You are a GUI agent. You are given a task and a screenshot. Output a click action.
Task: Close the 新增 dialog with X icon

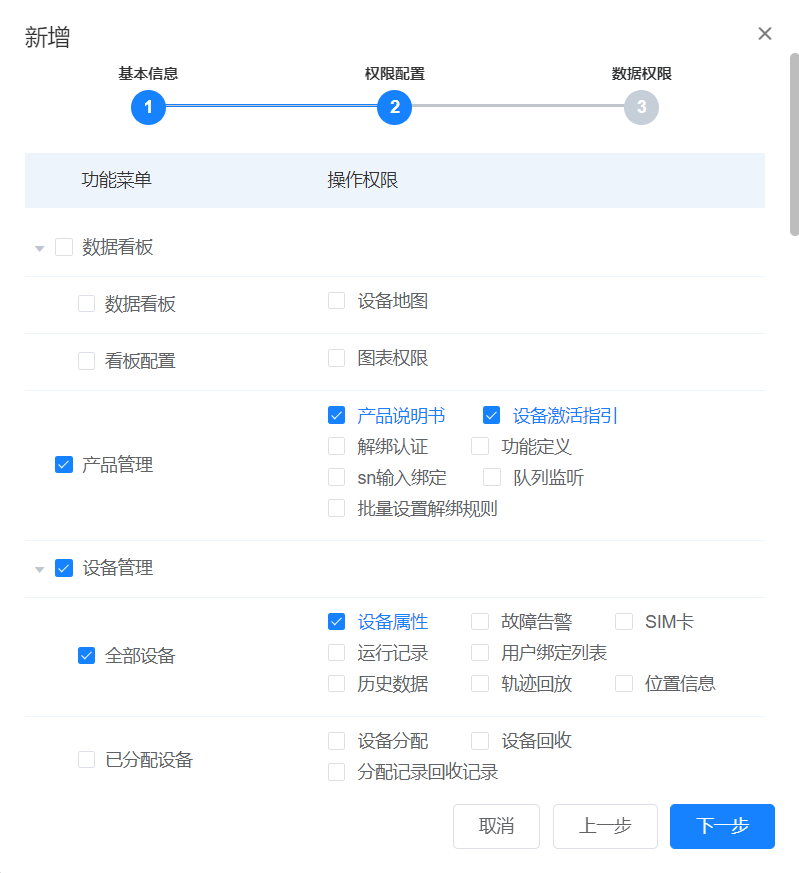(765, 34)
